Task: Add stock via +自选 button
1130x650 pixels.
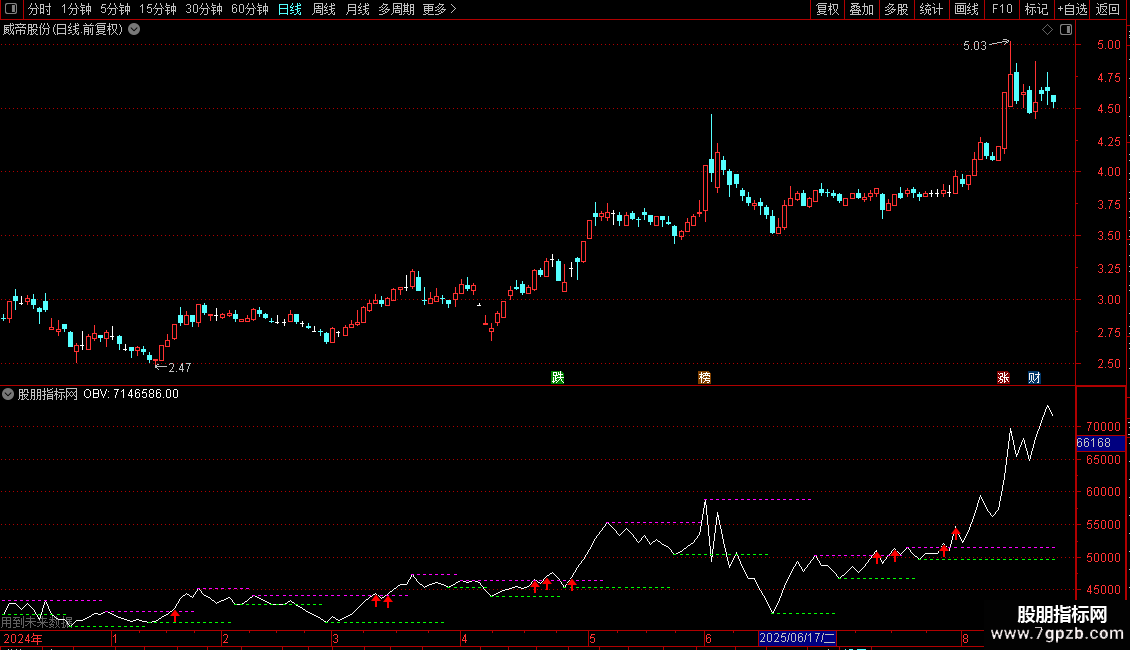Action: (1072, 9)
